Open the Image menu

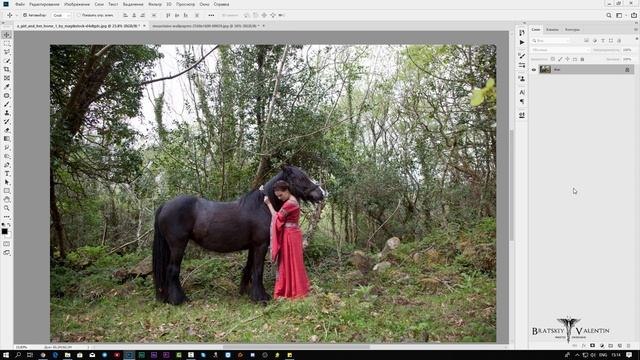(77, 4)
